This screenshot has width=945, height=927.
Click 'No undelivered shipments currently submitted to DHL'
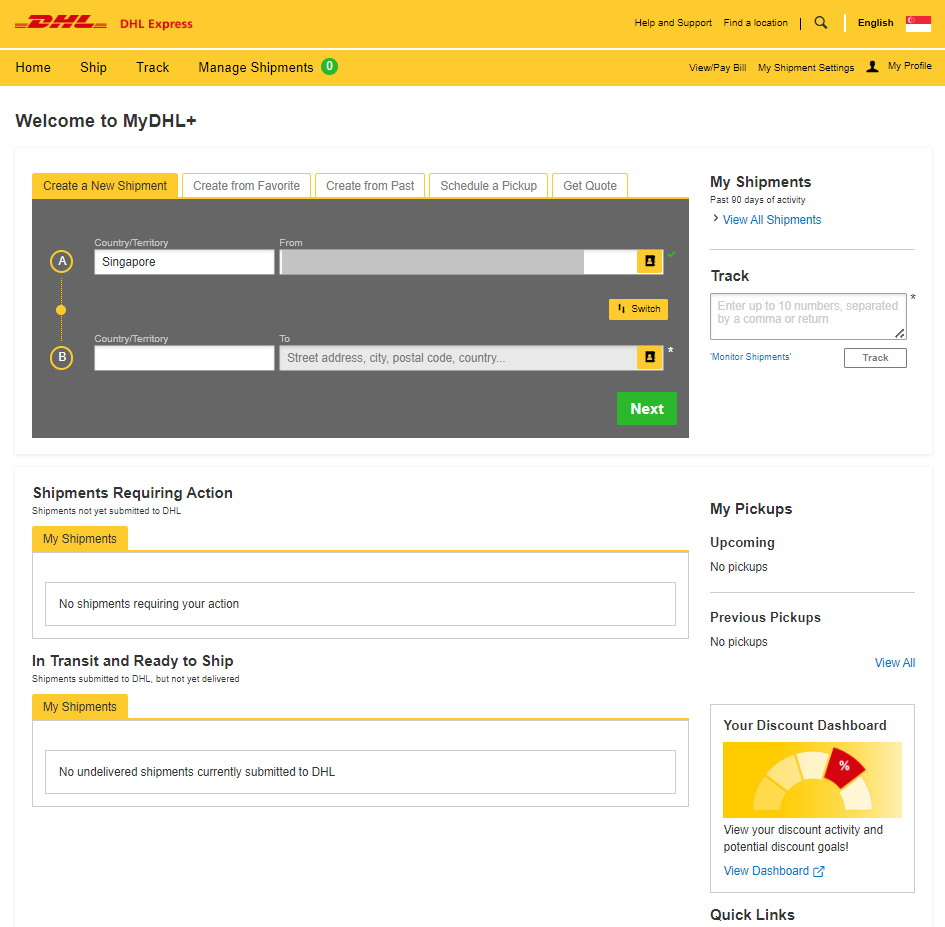point(197,772)
